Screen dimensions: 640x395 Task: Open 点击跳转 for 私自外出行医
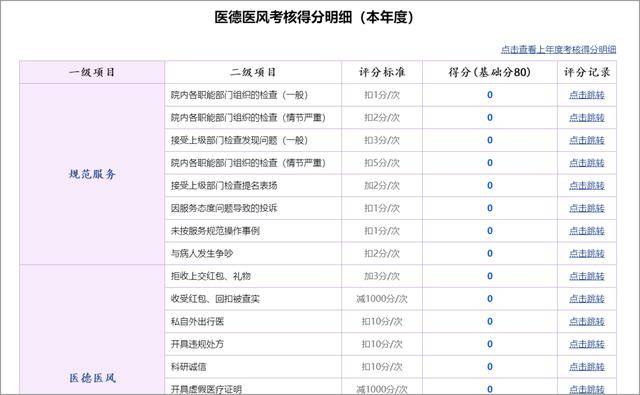(x=587, y=322)
